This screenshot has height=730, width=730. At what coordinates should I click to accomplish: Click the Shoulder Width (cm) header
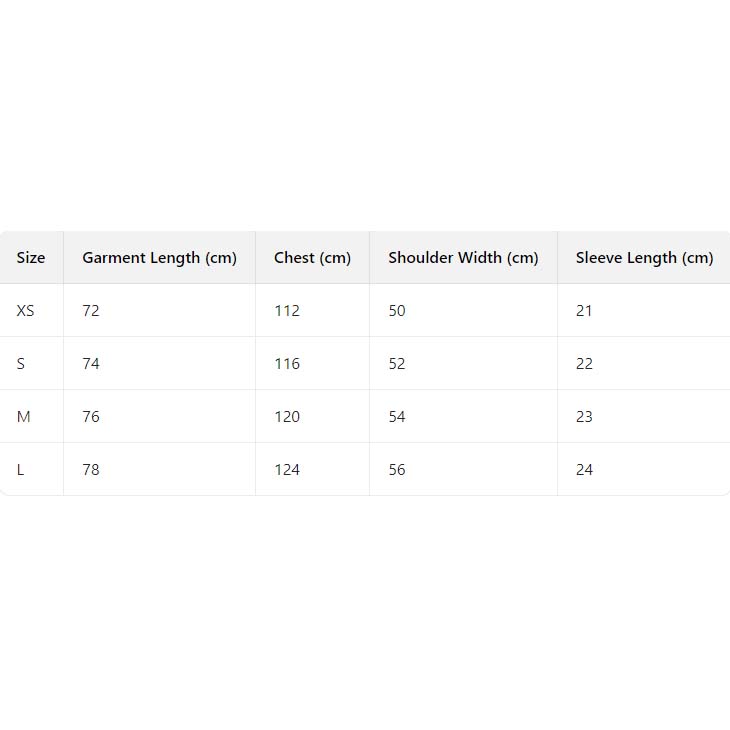[x=463, y=258]
